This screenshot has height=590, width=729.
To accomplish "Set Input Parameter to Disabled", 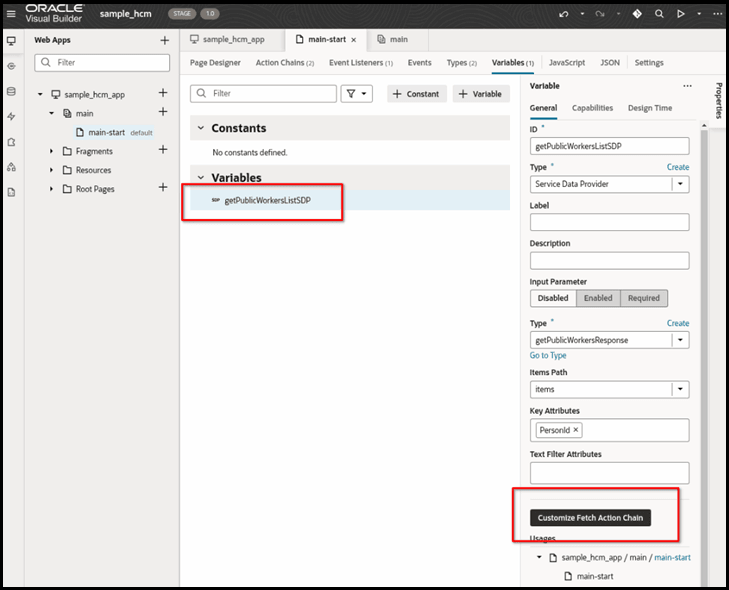I will [x=553, y=298].
